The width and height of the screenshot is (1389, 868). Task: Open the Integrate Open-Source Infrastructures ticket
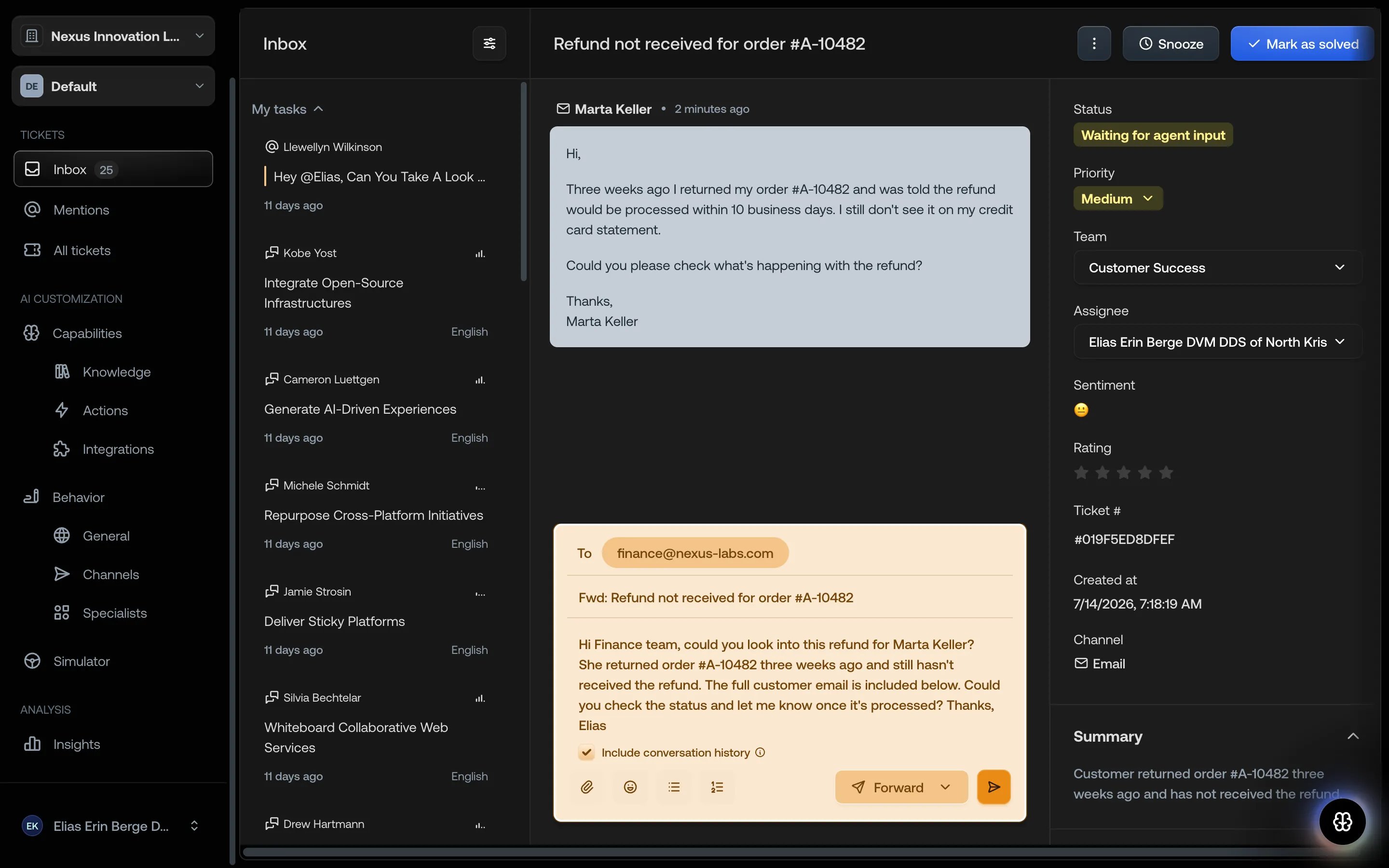pyautogui.click(x=377, y=293)
